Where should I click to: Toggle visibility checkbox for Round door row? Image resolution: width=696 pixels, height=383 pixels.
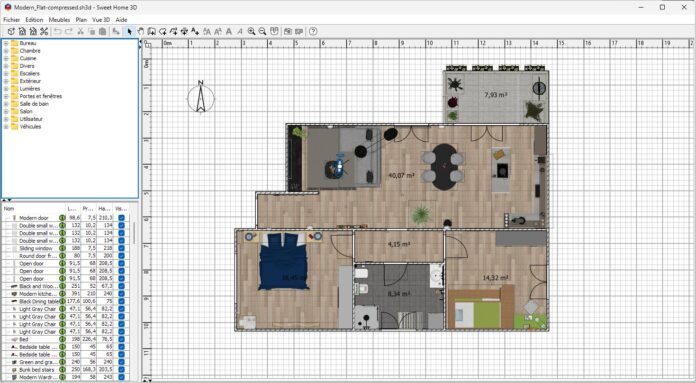[121, 256]
